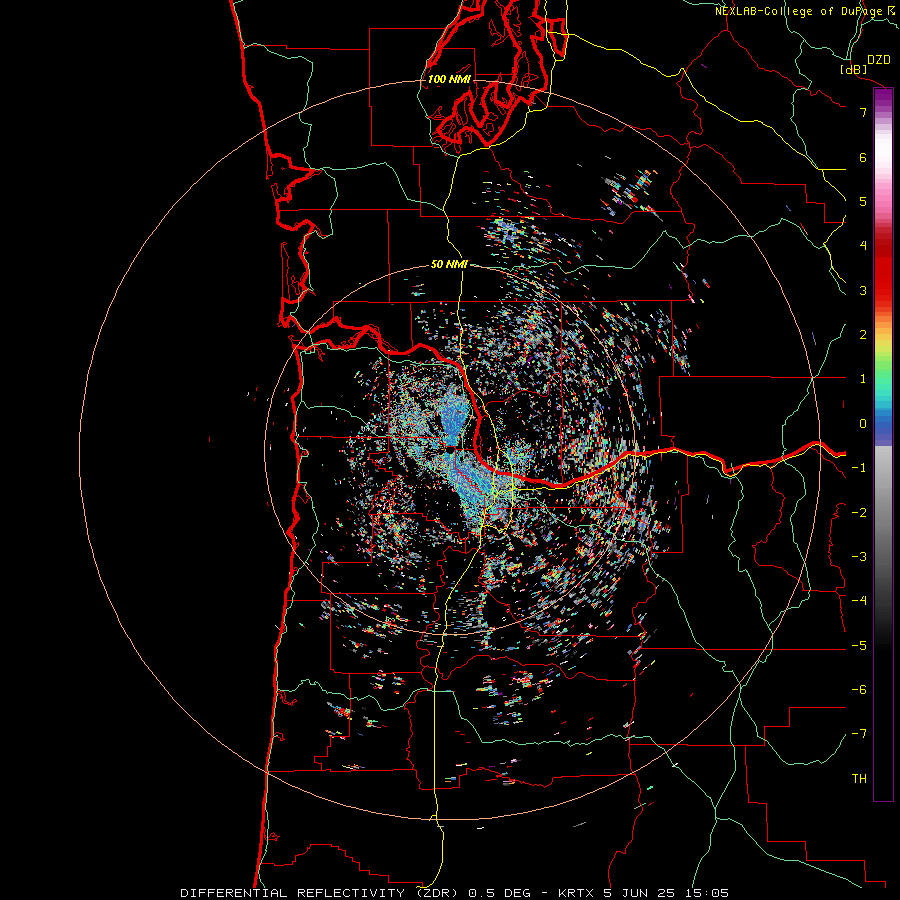
Task: Click the 15:05 timestamp
Action: [705, 893]
